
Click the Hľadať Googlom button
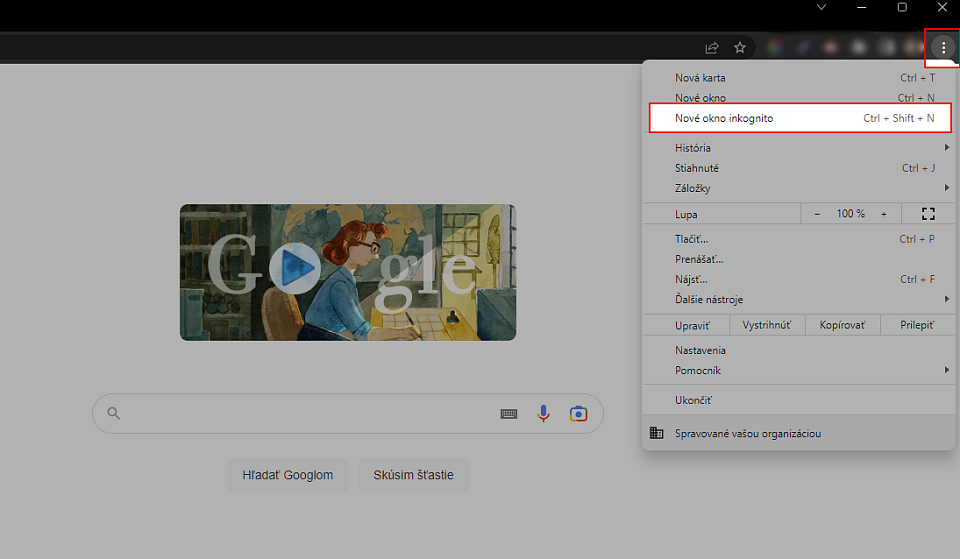click(288, 475)
